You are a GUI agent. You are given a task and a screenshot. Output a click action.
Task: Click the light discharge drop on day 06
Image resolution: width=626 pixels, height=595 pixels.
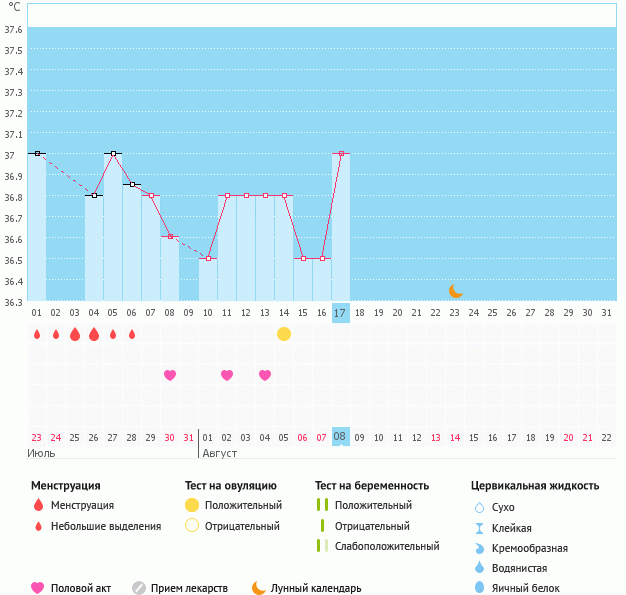pyautogui.click(x=132, y=334)
